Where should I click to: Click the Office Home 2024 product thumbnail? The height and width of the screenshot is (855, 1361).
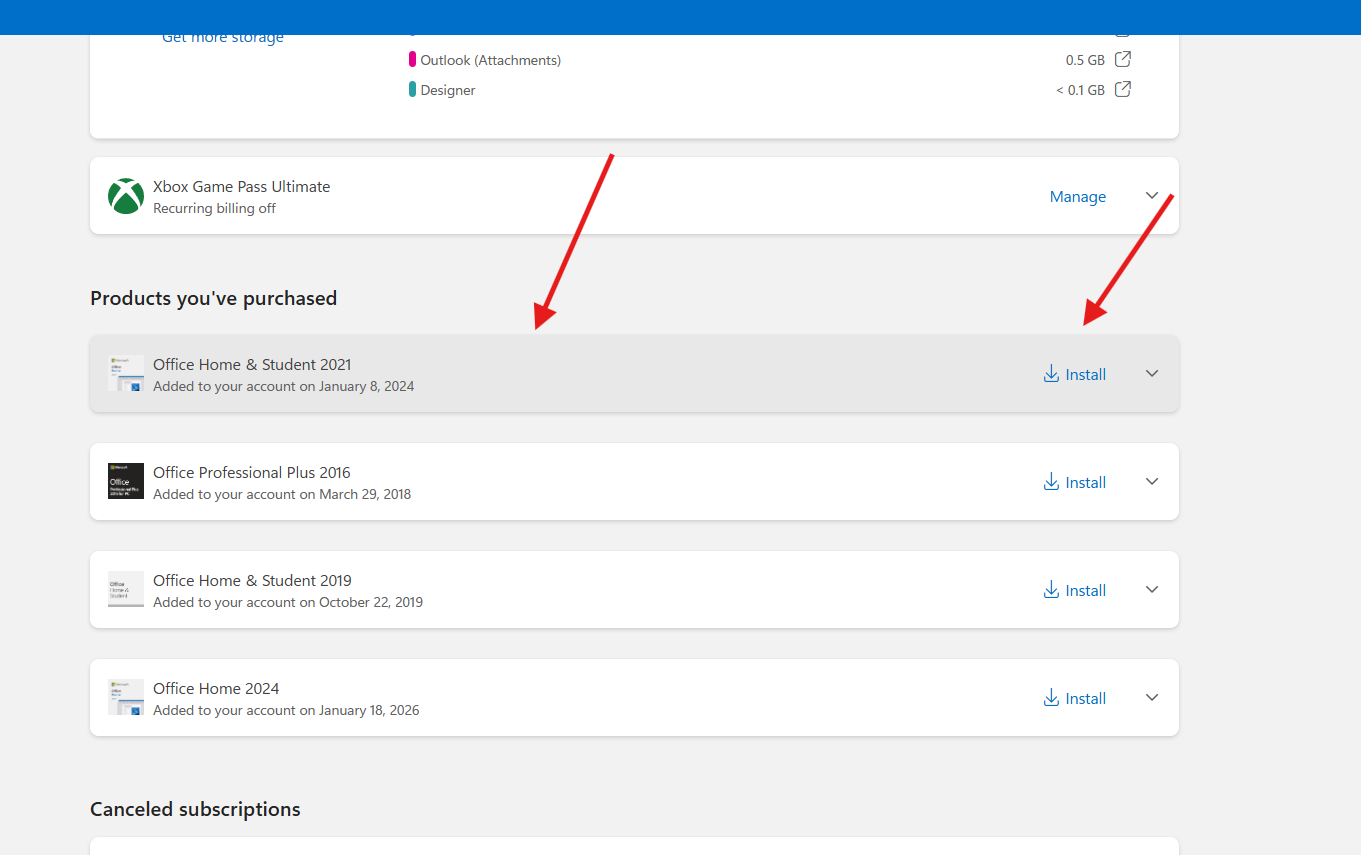pyautogui.click(x=126, y=697)
